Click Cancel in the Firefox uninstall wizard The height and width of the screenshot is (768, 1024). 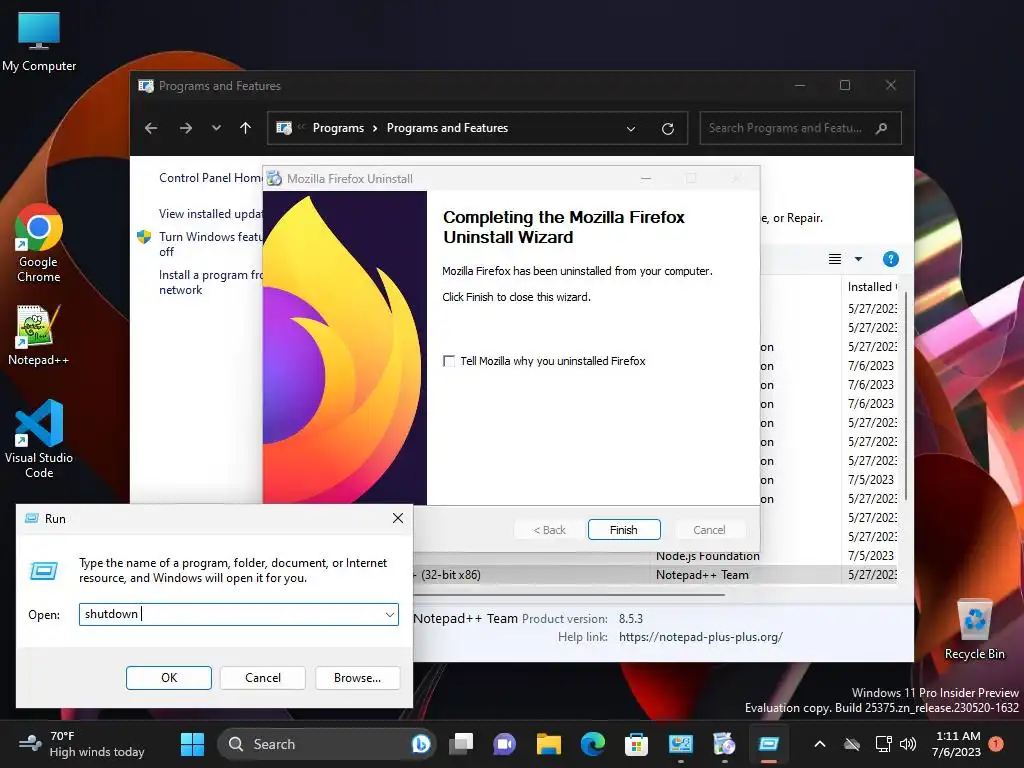tap(709, 530)
